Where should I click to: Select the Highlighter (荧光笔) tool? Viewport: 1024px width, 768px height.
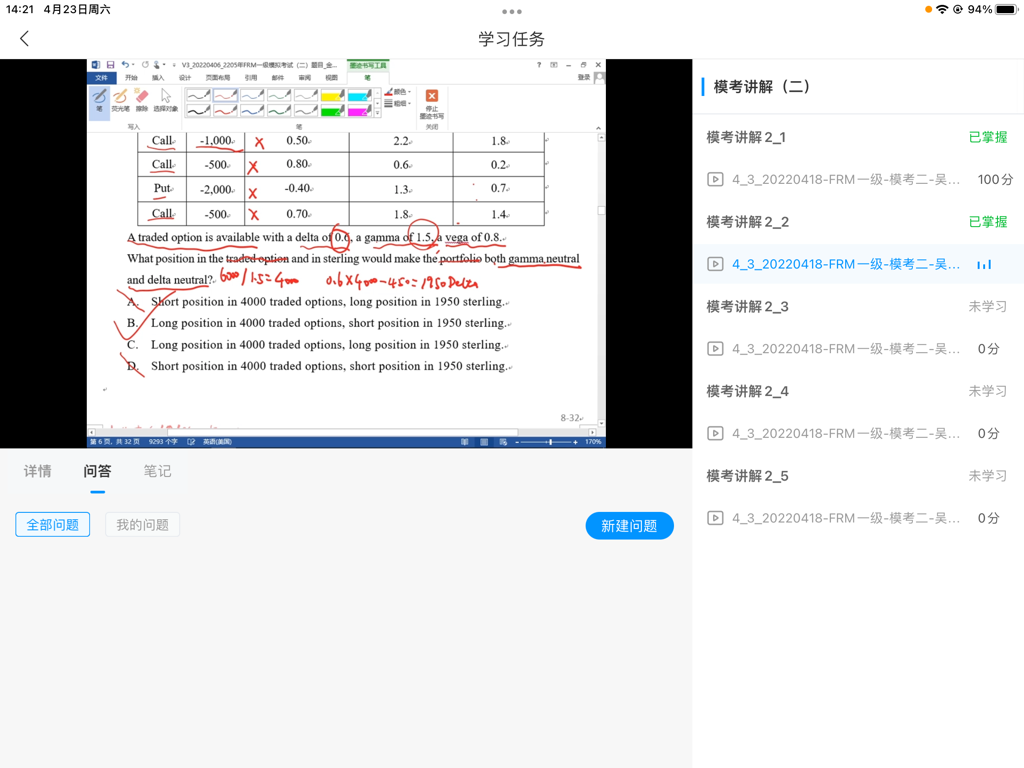coord(120,101)
